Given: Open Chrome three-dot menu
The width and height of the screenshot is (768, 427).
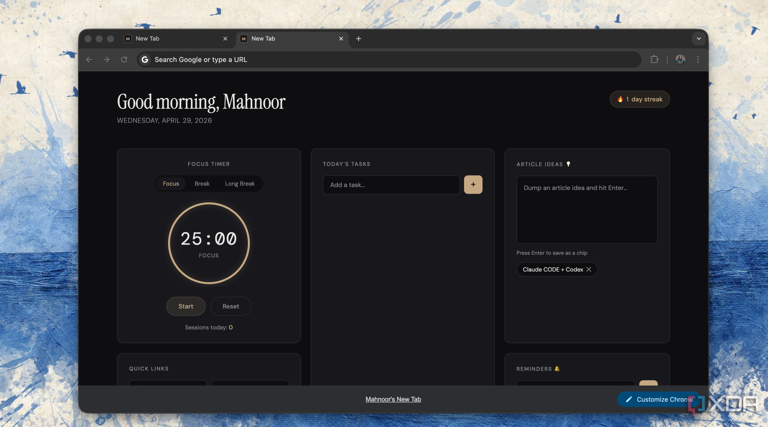Looking at the screenshot, I should (x=698, y=60).
